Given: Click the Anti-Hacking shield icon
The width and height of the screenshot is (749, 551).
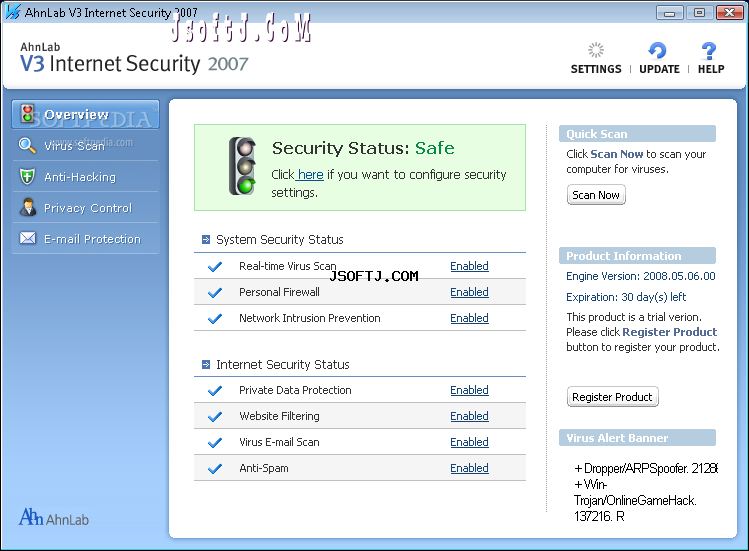Looking at the screenshot, I should tap(27, 176).
